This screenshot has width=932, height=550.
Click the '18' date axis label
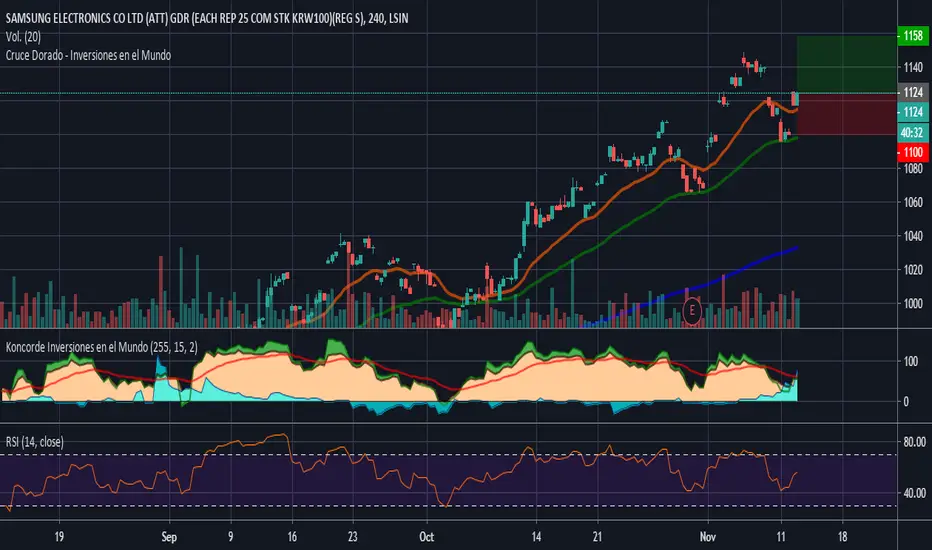pos(842,537)
